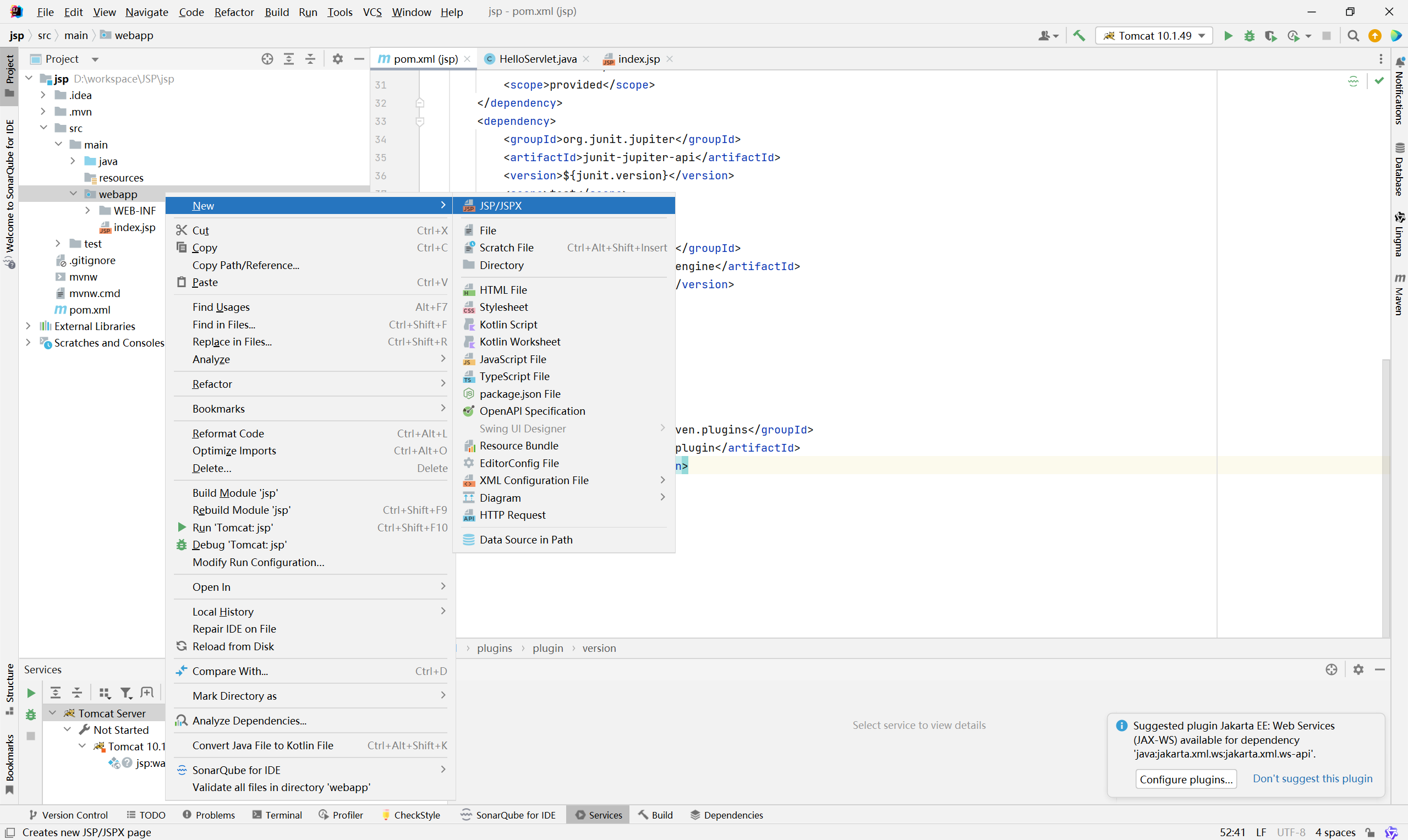Expand External Libraries node
Viewport: 1408px width, 840px height.
pyautogui.click(x=28, y=326)
